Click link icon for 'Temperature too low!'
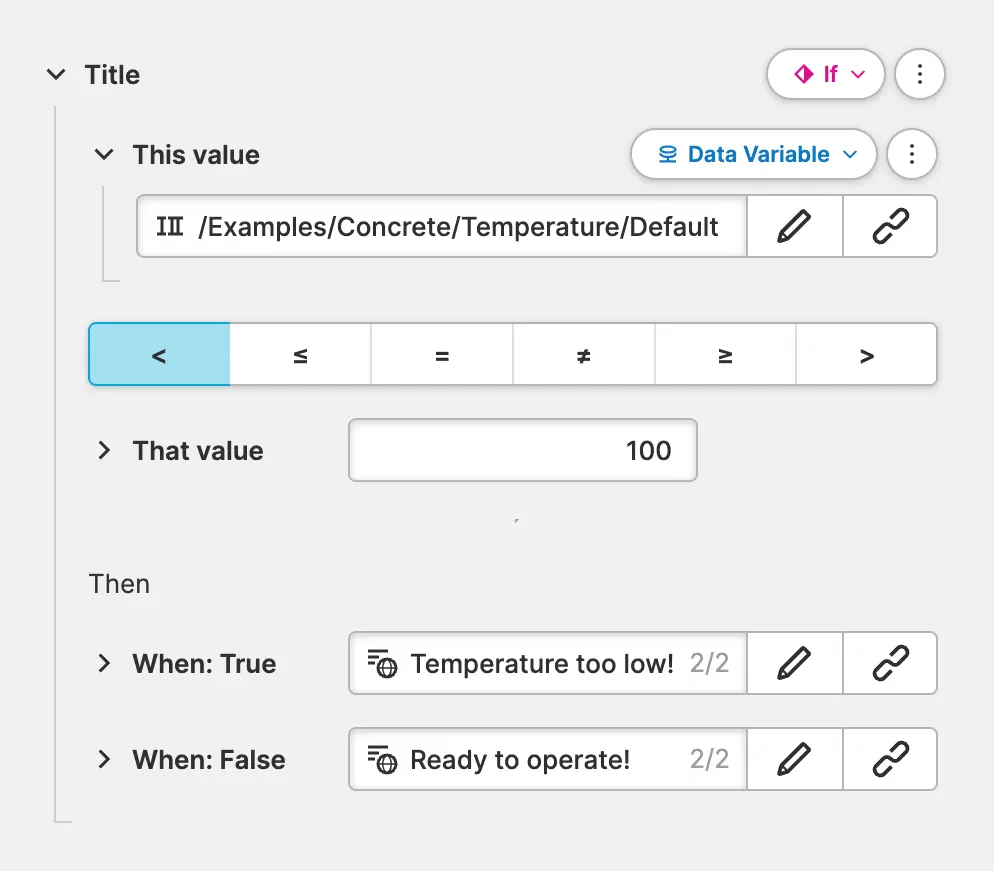Viewport: 994px width, 871px height. point(890,664)
